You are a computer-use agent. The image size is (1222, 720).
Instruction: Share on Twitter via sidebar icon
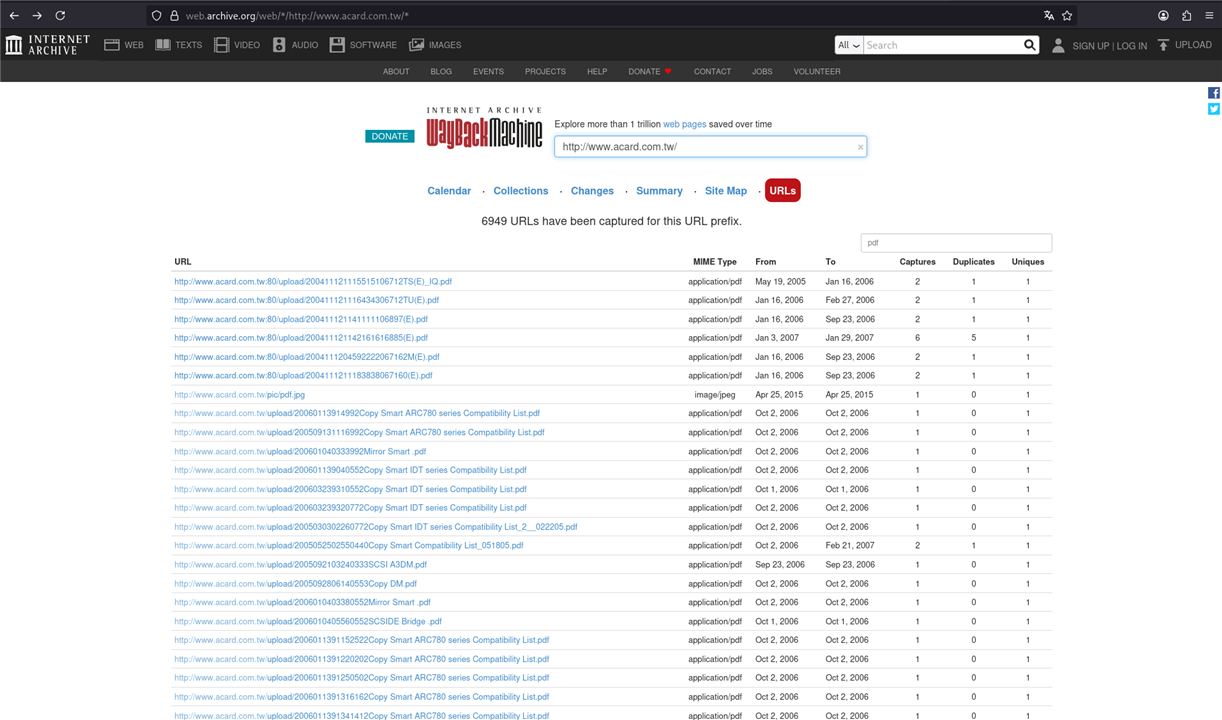tap(1214, 109)
